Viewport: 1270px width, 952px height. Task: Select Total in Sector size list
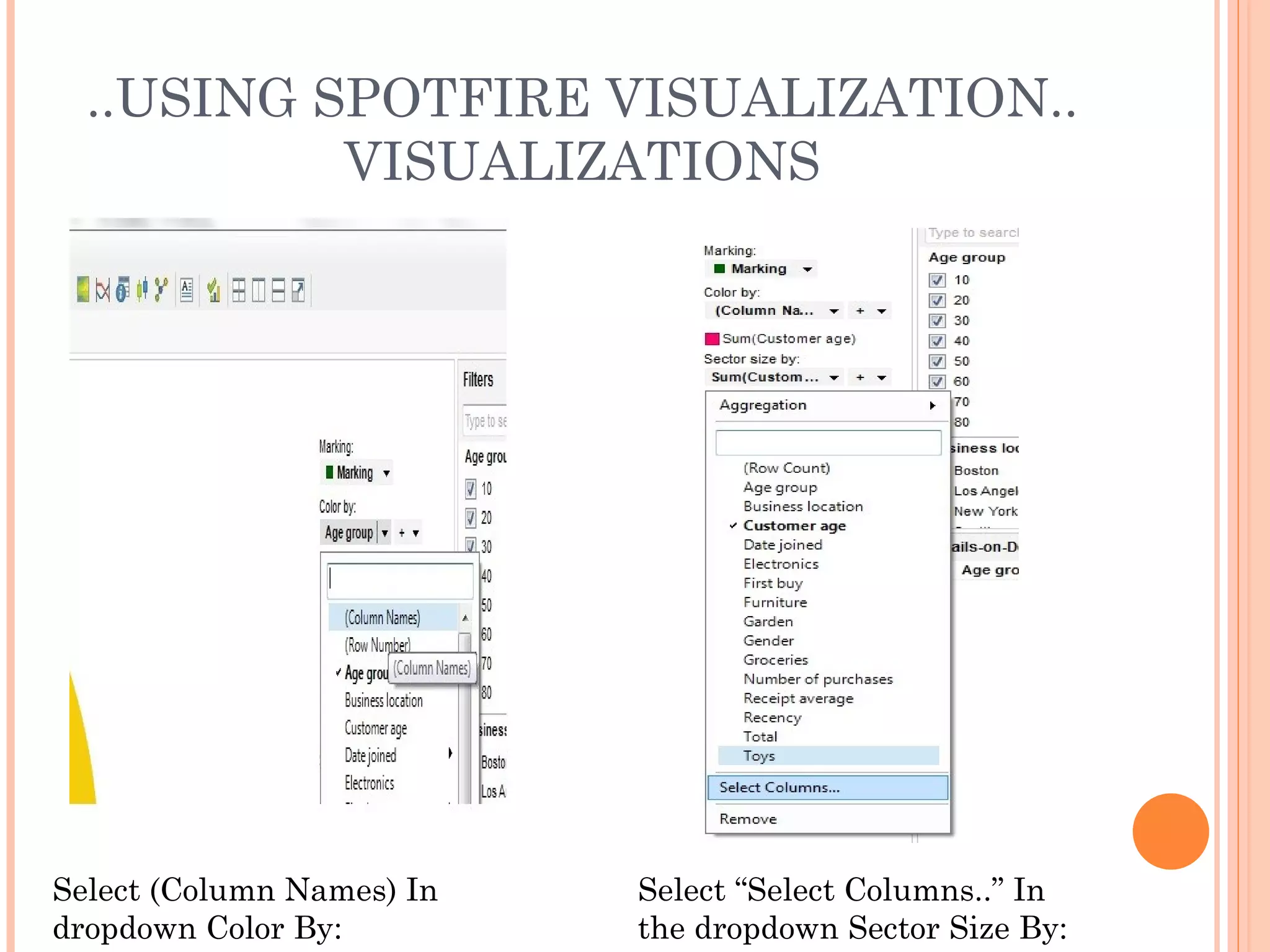(760, 737)
